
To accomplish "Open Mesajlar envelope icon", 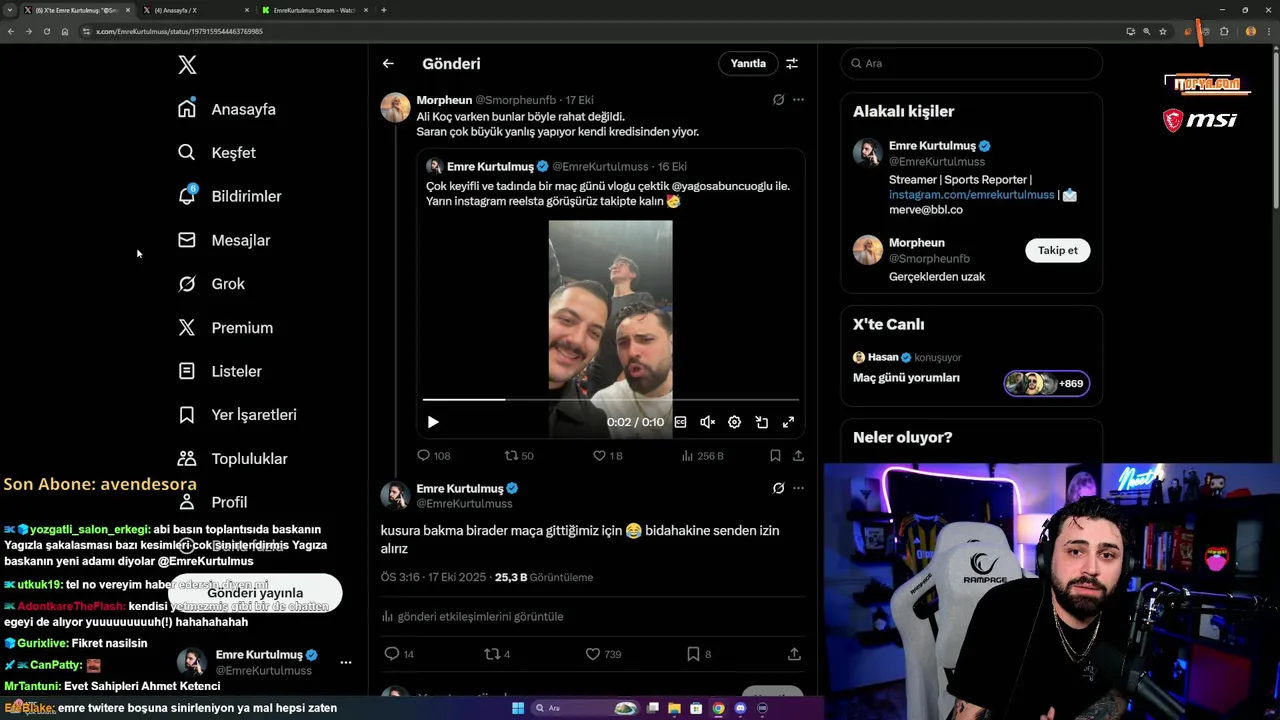I will pyautogui.click(x=187, y=240).
